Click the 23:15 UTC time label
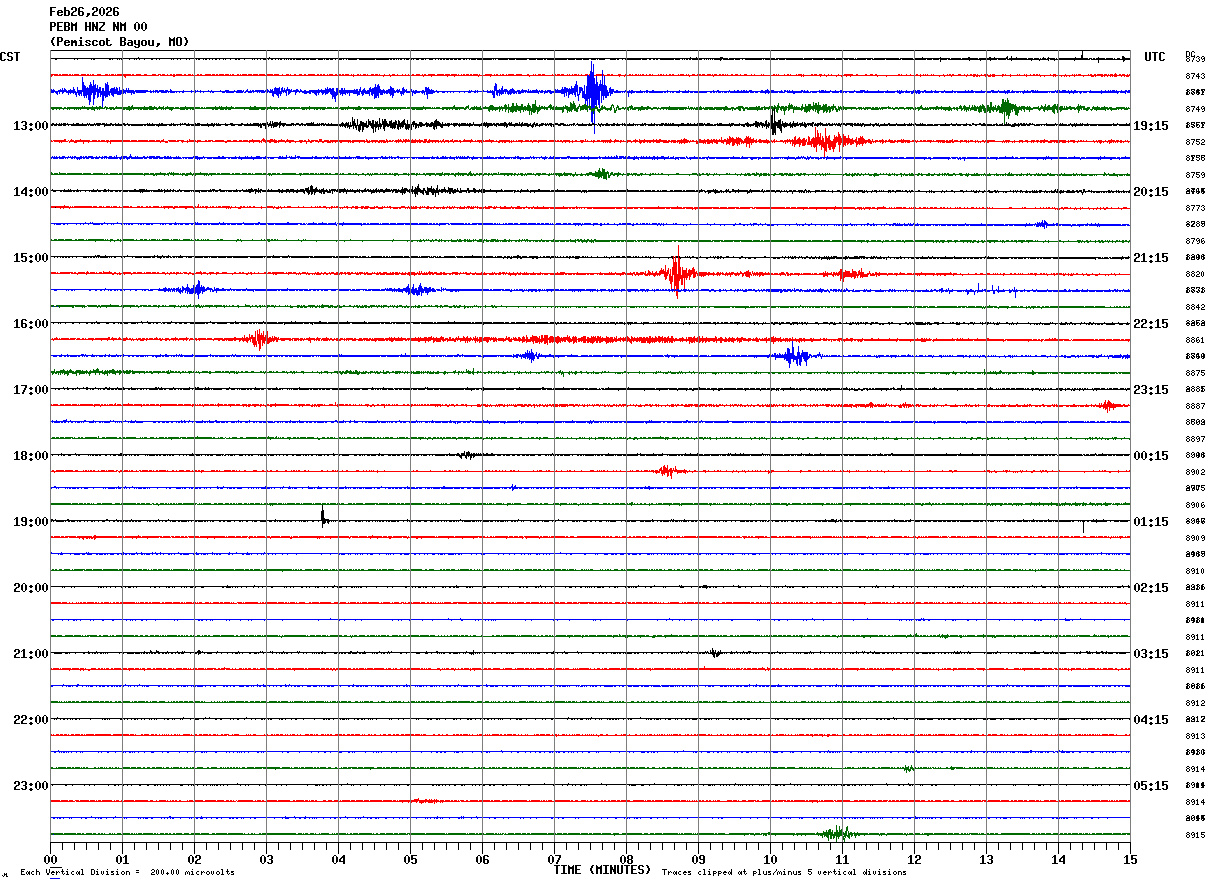The image size is (1210, 886). tap(1151, 390)
